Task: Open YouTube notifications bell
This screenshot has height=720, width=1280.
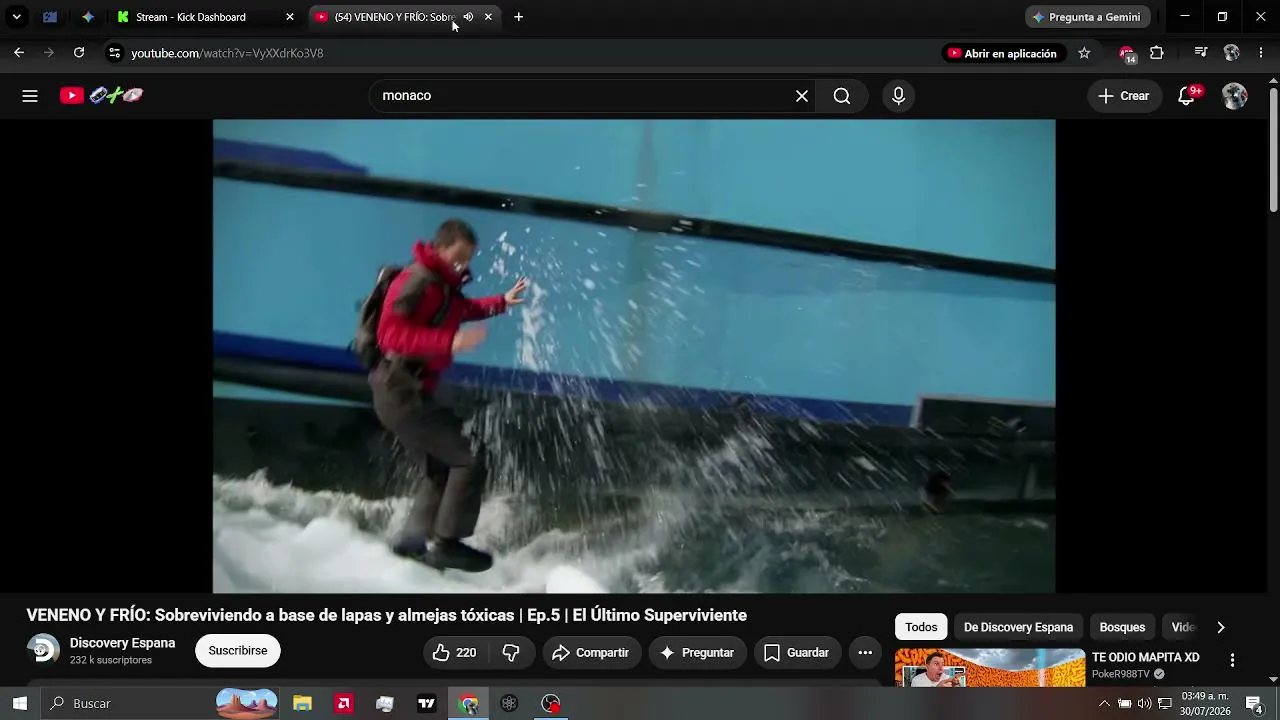Action: tap(1187, 96)
